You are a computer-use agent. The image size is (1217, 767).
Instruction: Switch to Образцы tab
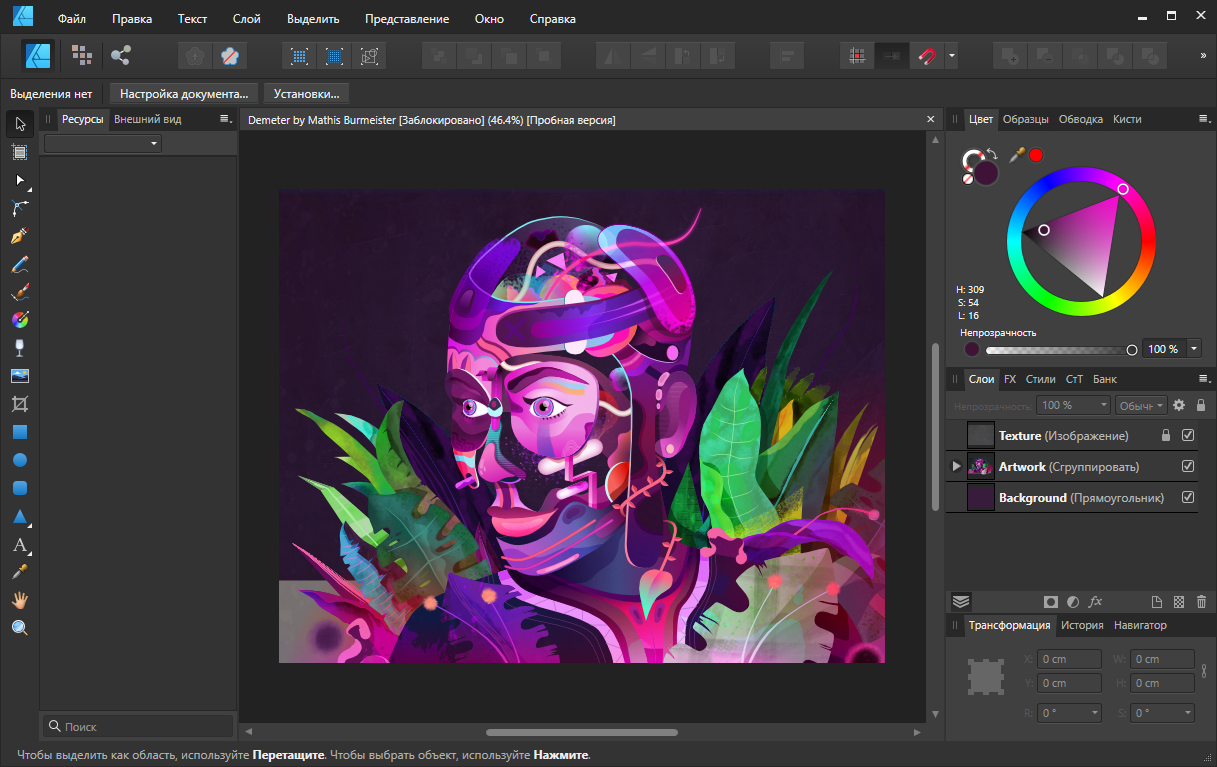pos(1026,119)
